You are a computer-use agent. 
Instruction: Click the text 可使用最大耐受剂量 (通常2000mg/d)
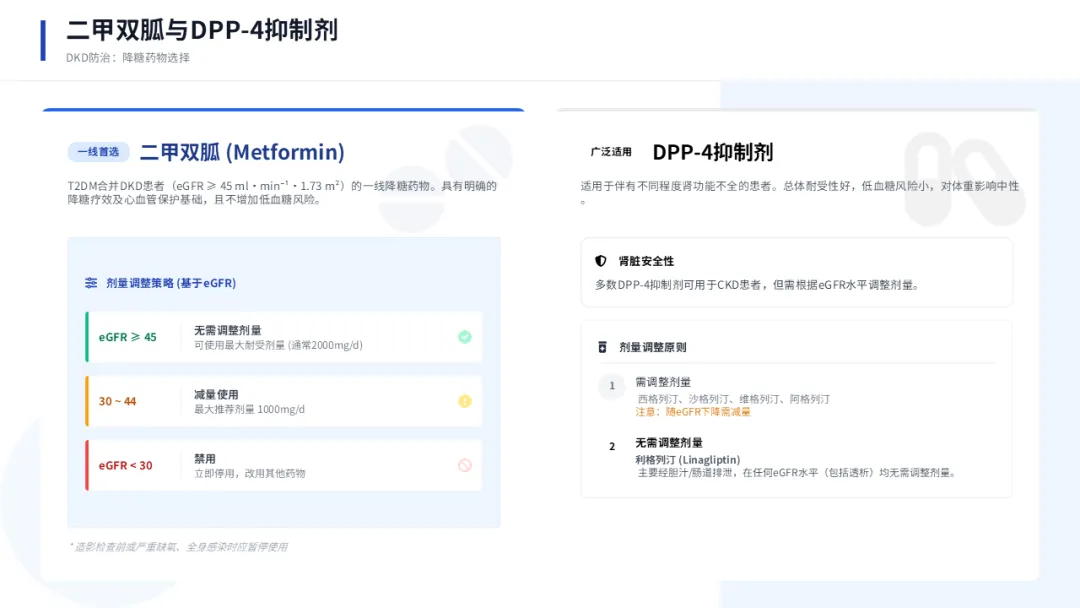[278, 345]
